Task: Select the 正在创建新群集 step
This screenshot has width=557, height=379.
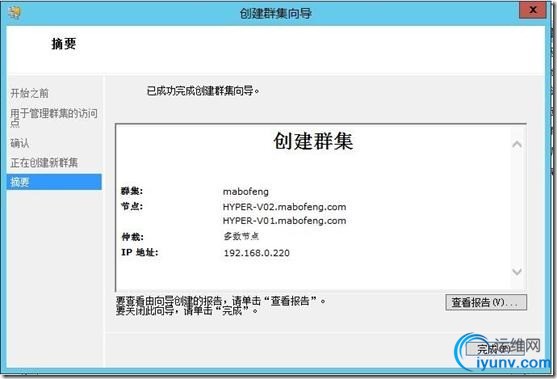Action: [44, 163]
